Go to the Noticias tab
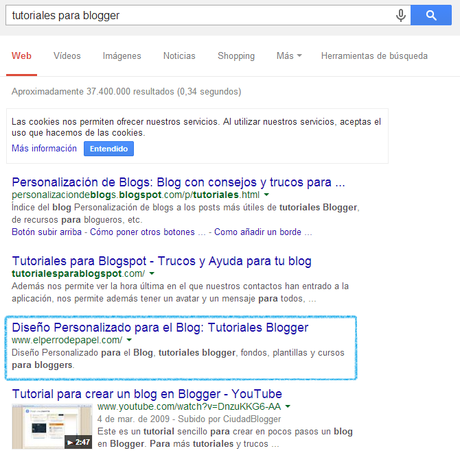 point(179,56)
